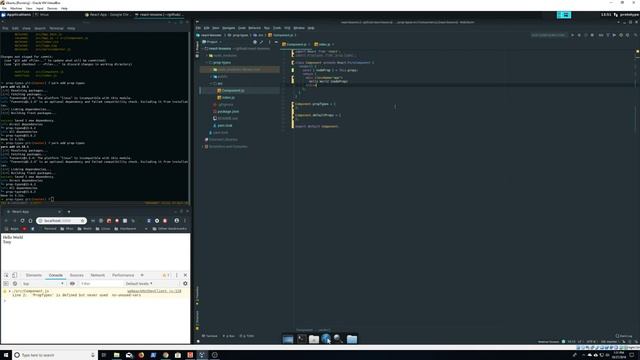Open the magnifier search icon in the dock
The width and height of the screenshot is (640, 360).
338,339
